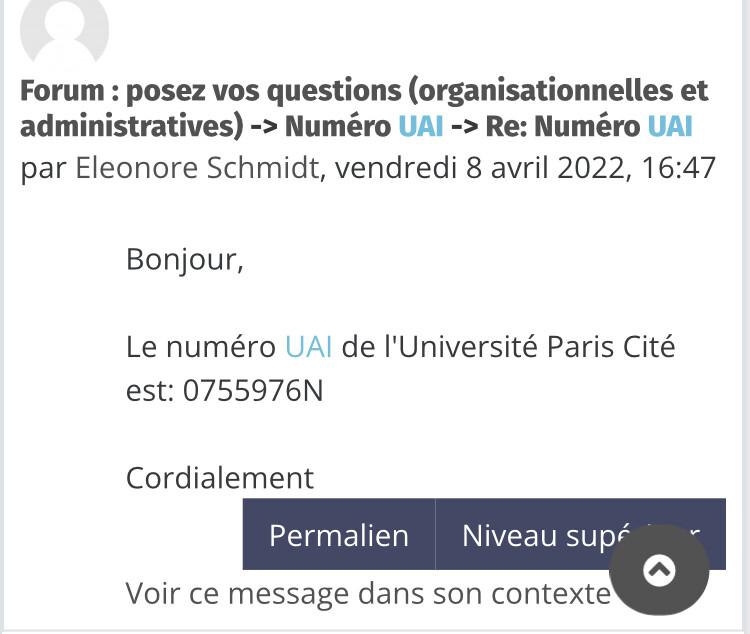Viewport: 750px width, 634px height.
Task: Click the round scroll-to-top chevron button
Action: point(659,569)
